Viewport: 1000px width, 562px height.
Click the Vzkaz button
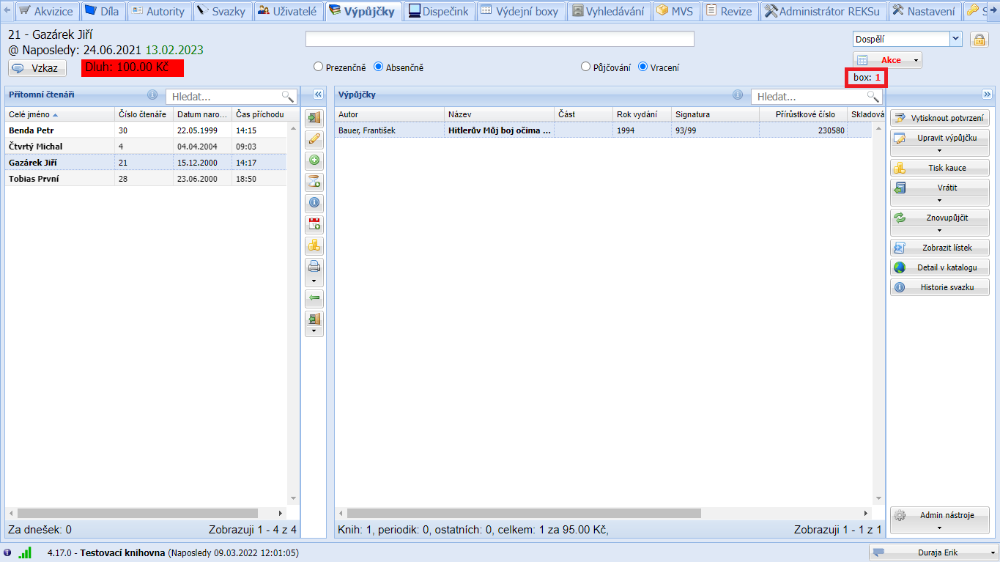click(x=37, y=68)
